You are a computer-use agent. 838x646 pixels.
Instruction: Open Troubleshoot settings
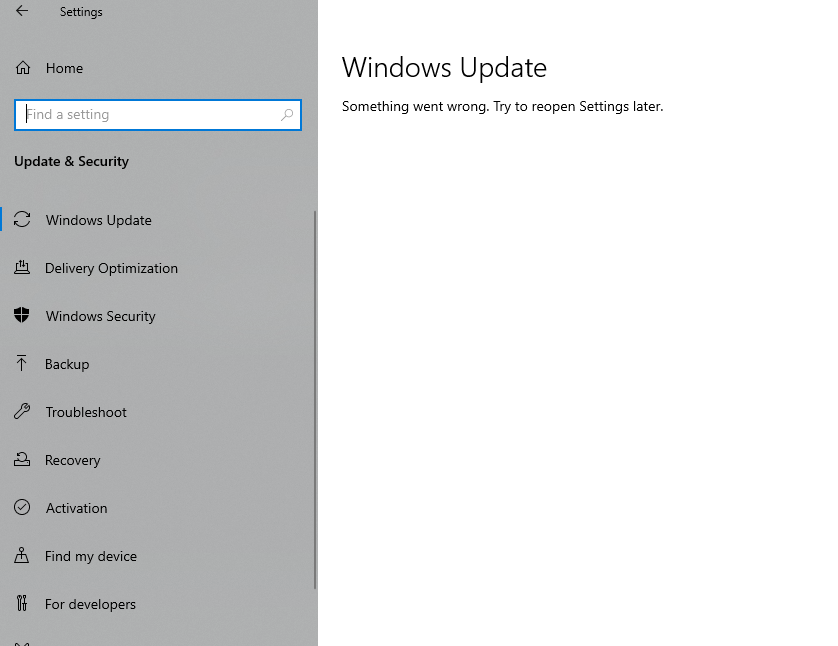pos(86,412)
